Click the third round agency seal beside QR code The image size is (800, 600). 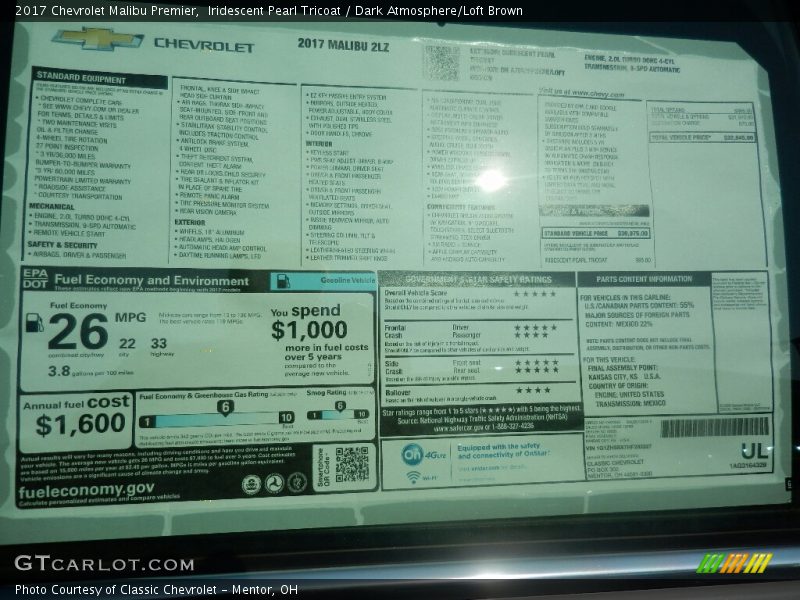coord(297,482)
